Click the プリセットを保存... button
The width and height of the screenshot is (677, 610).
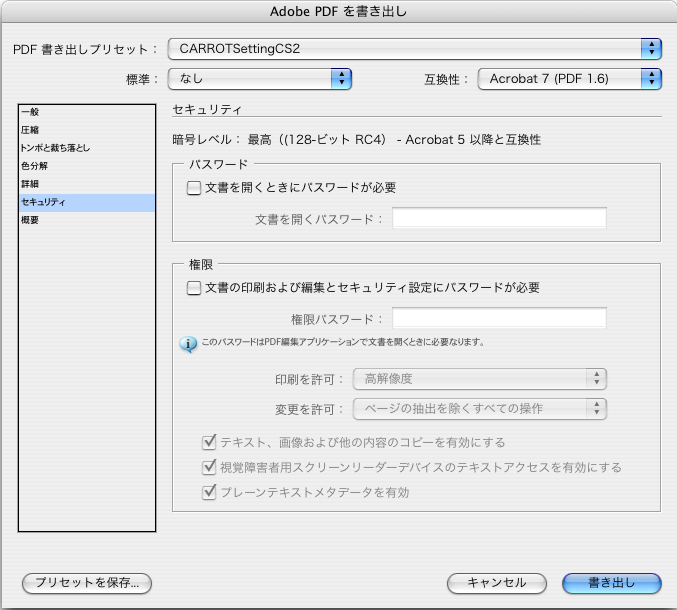pyautogui.click(x=87, y=583)
